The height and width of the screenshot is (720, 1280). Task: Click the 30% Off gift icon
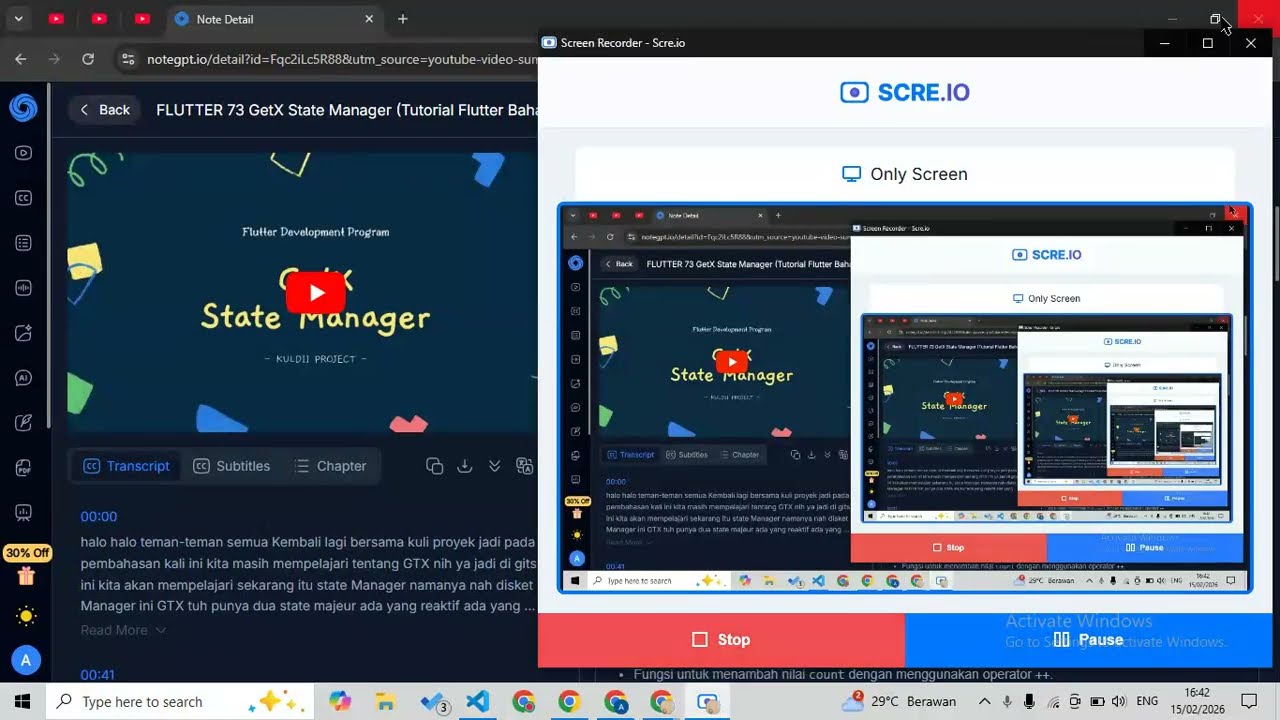click(x=26, y=575)
